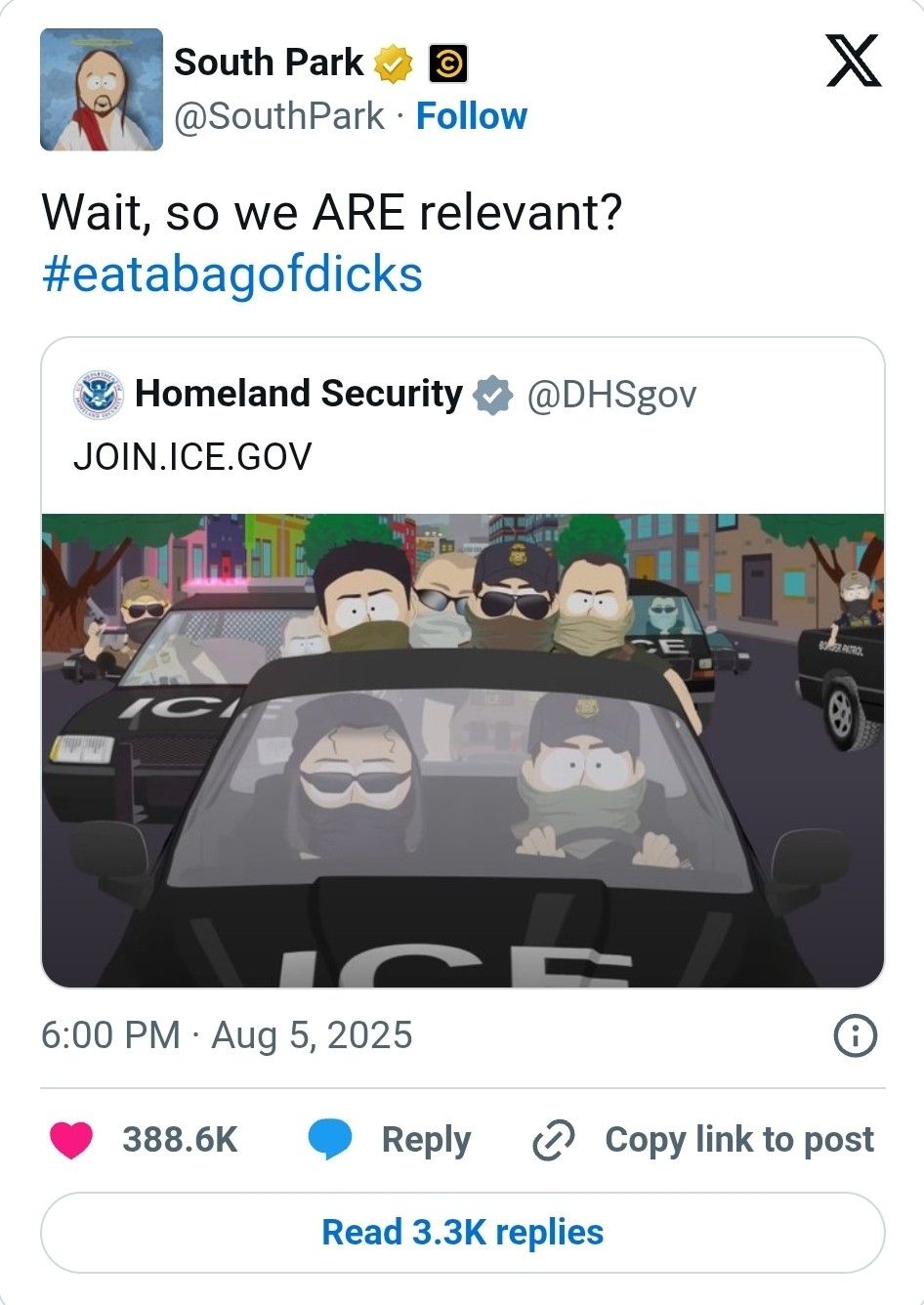Click the post information icon
Screen dimensions: 924x1305
856,1036
